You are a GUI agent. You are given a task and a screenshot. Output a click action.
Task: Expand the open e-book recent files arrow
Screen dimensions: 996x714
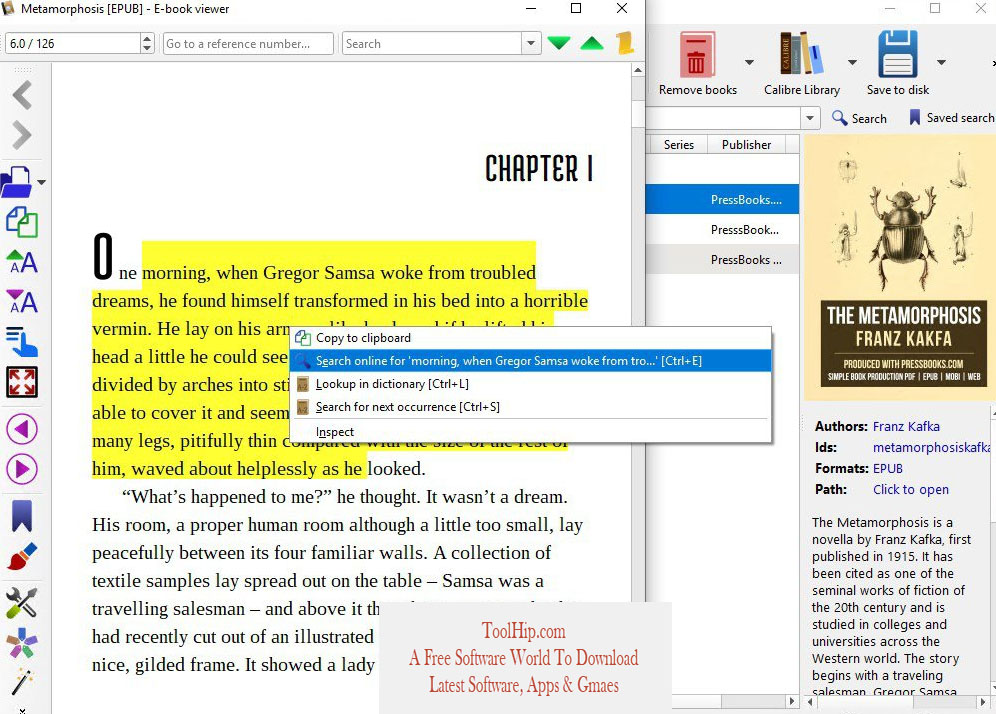coord(42,182)
